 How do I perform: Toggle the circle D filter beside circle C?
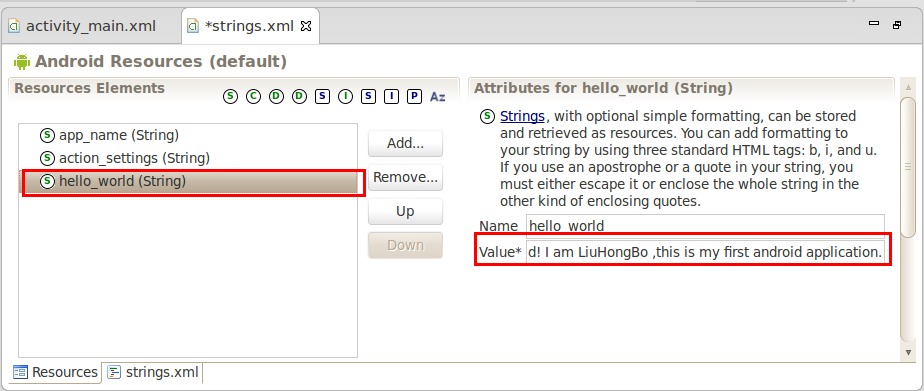tap(276, 97)
